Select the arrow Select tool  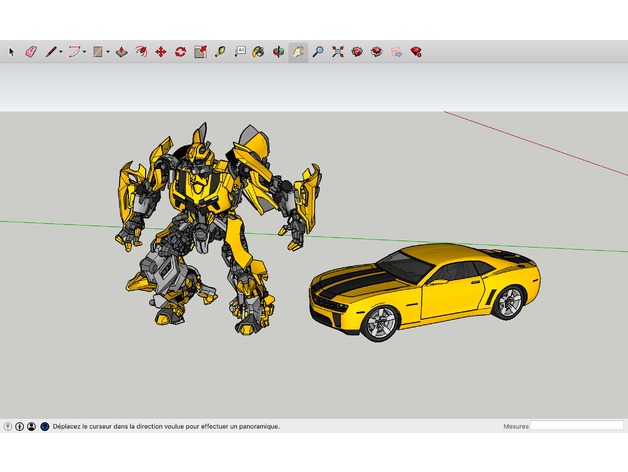click(x=11, y=52)
